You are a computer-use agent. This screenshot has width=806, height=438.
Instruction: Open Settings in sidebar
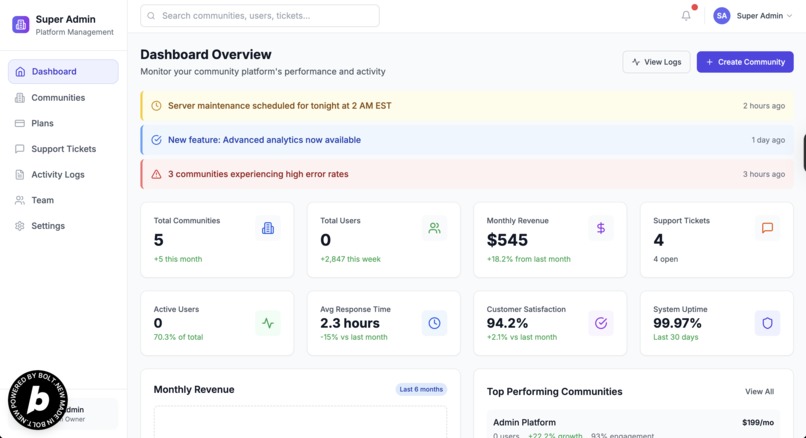point(63,226)
